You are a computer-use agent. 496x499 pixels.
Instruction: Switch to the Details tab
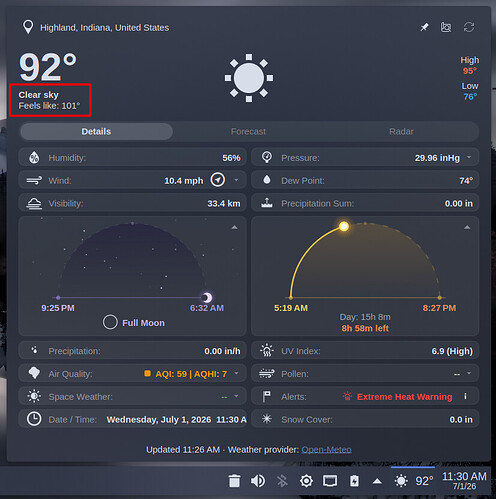(96, 131)
